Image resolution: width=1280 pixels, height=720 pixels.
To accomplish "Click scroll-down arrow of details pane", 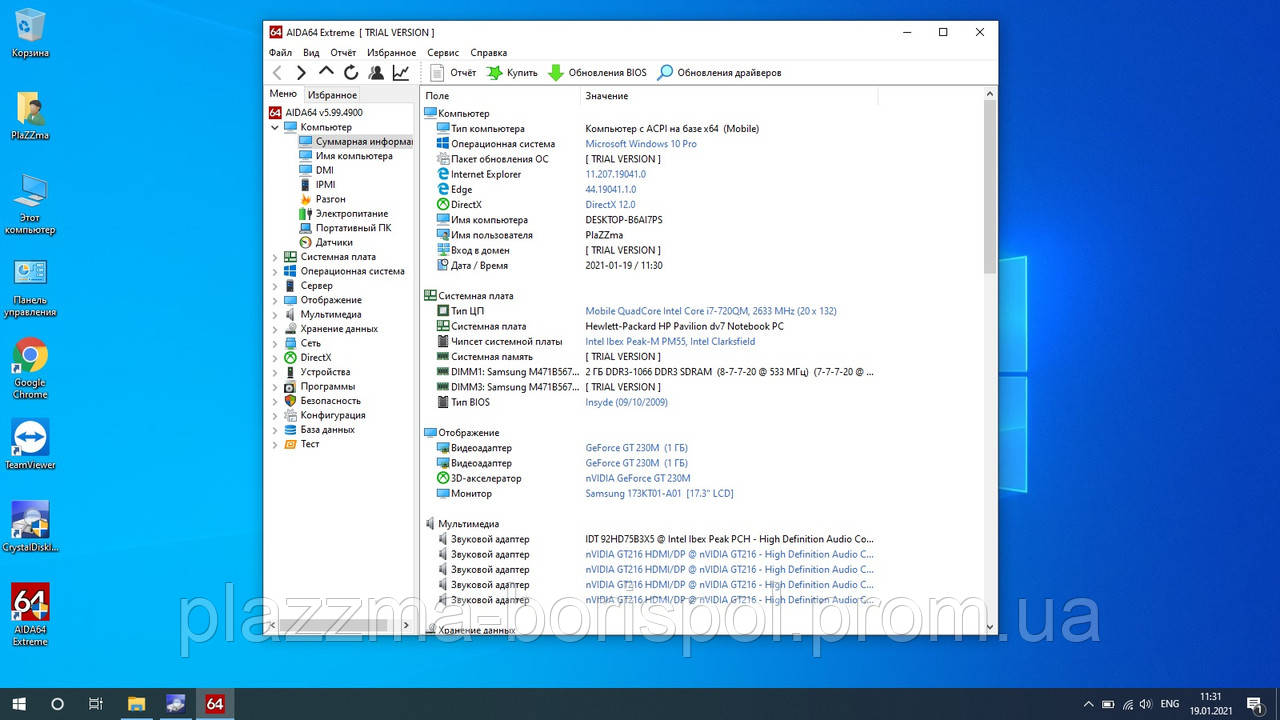I will (x=990, y=627).
